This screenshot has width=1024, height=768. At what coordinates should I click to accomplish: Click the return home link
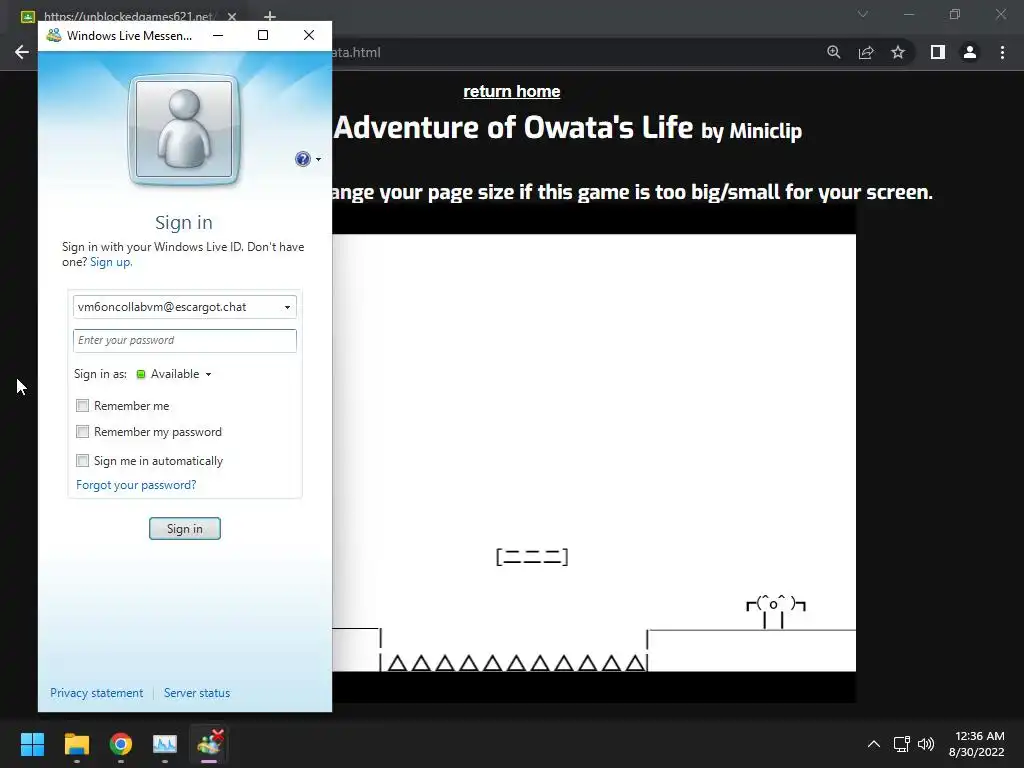[x=511, y=91]
